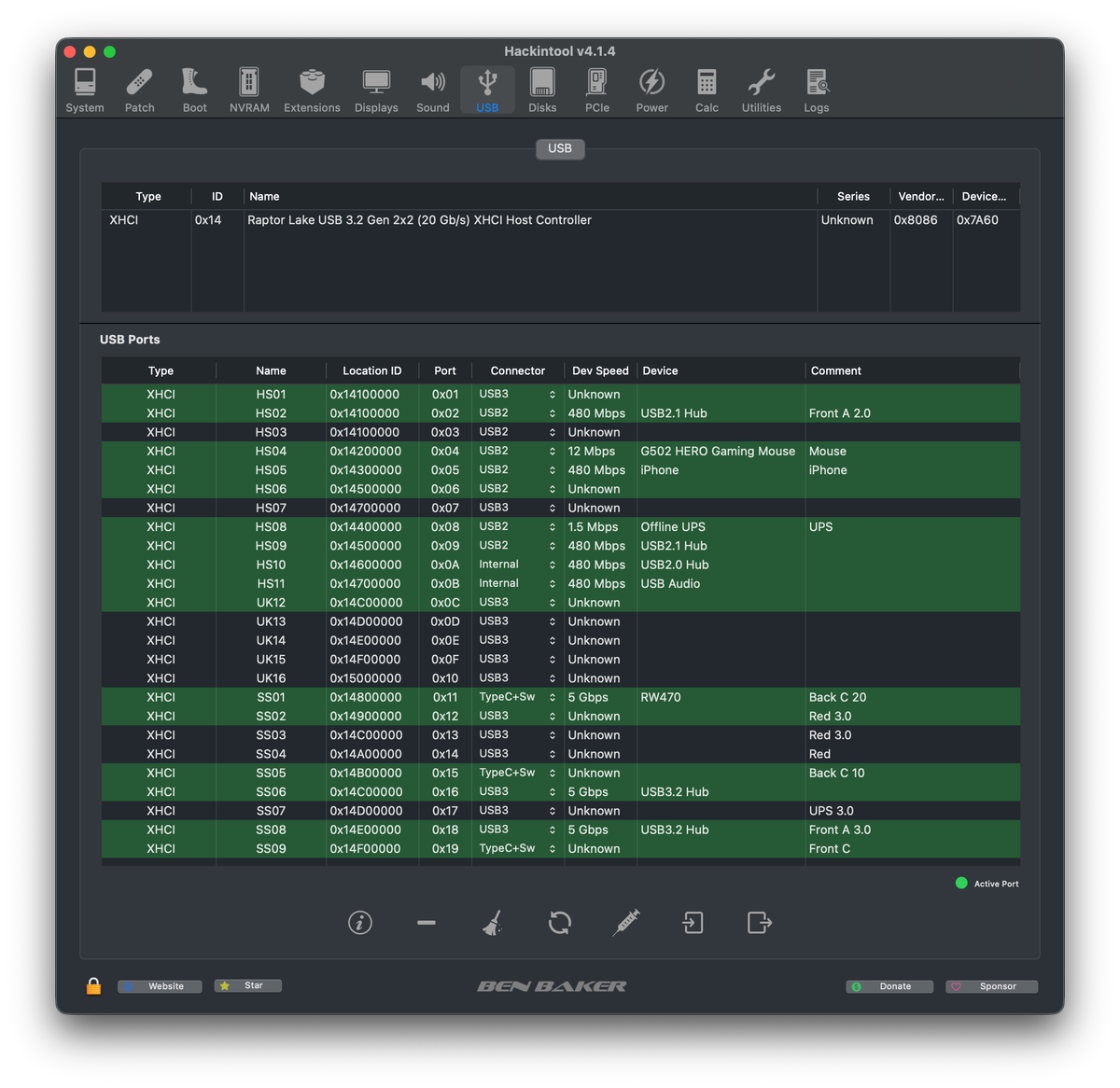Click the Connector column header

(x=518, y=370)
